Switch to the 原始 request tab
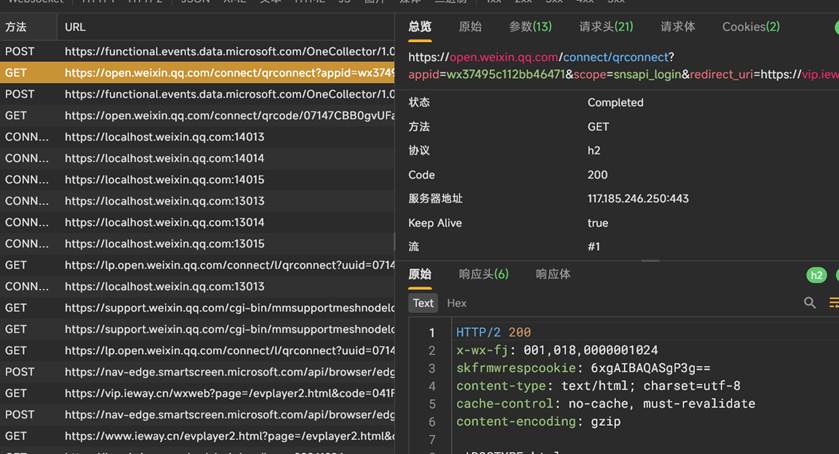This screenshot has width=839, height=454. 470,27
